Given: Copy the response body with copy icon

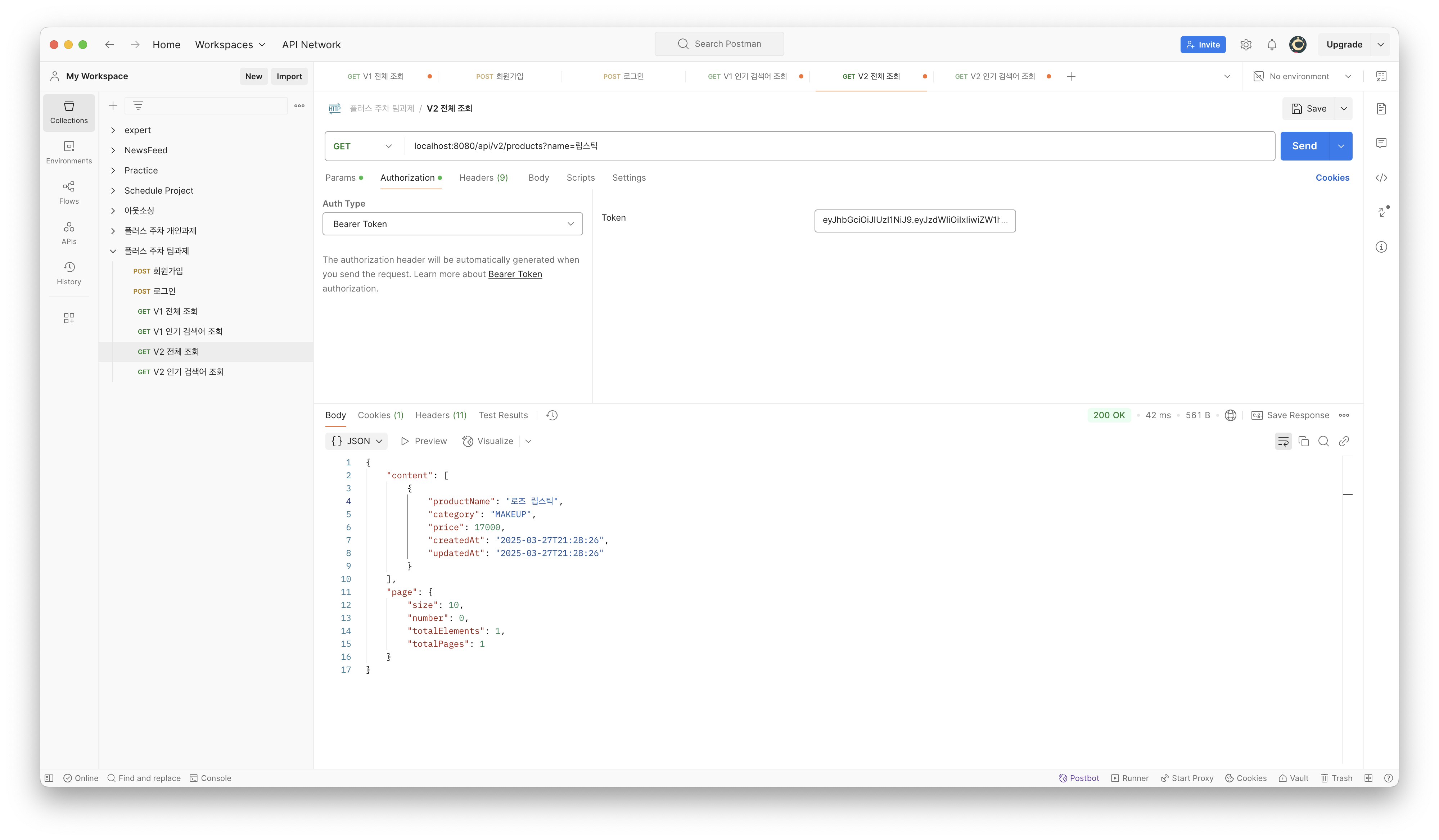Looking at the screenshot, I should point(1303,441).
